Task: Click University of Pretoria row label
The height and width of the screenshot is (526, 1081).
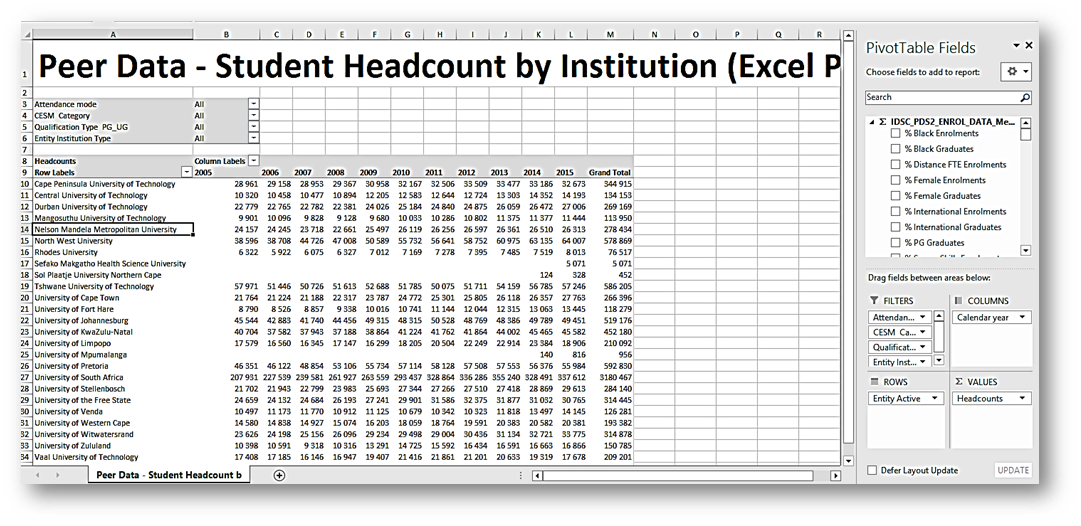Action: (x=113, y=366)
